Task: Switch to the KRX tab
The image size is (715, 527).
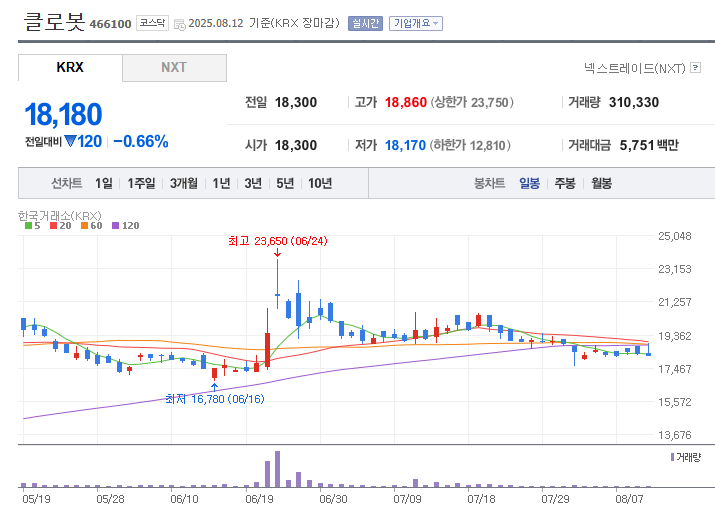Action: [x=70, y=67]
